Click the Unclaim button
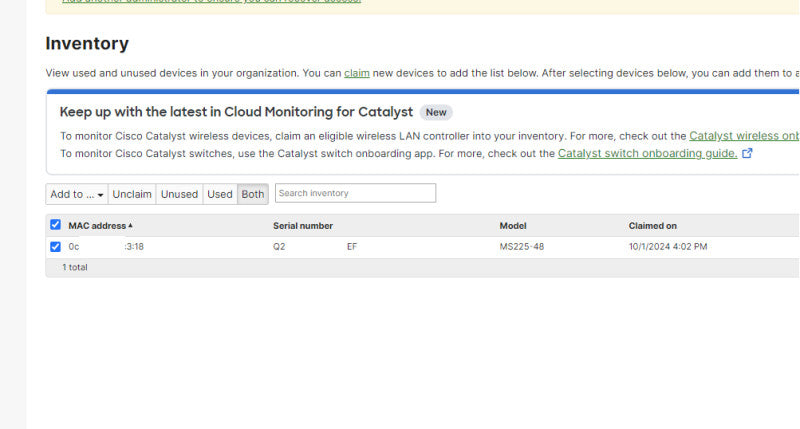Viewport: 800px width, 429px height. (132, 194)
